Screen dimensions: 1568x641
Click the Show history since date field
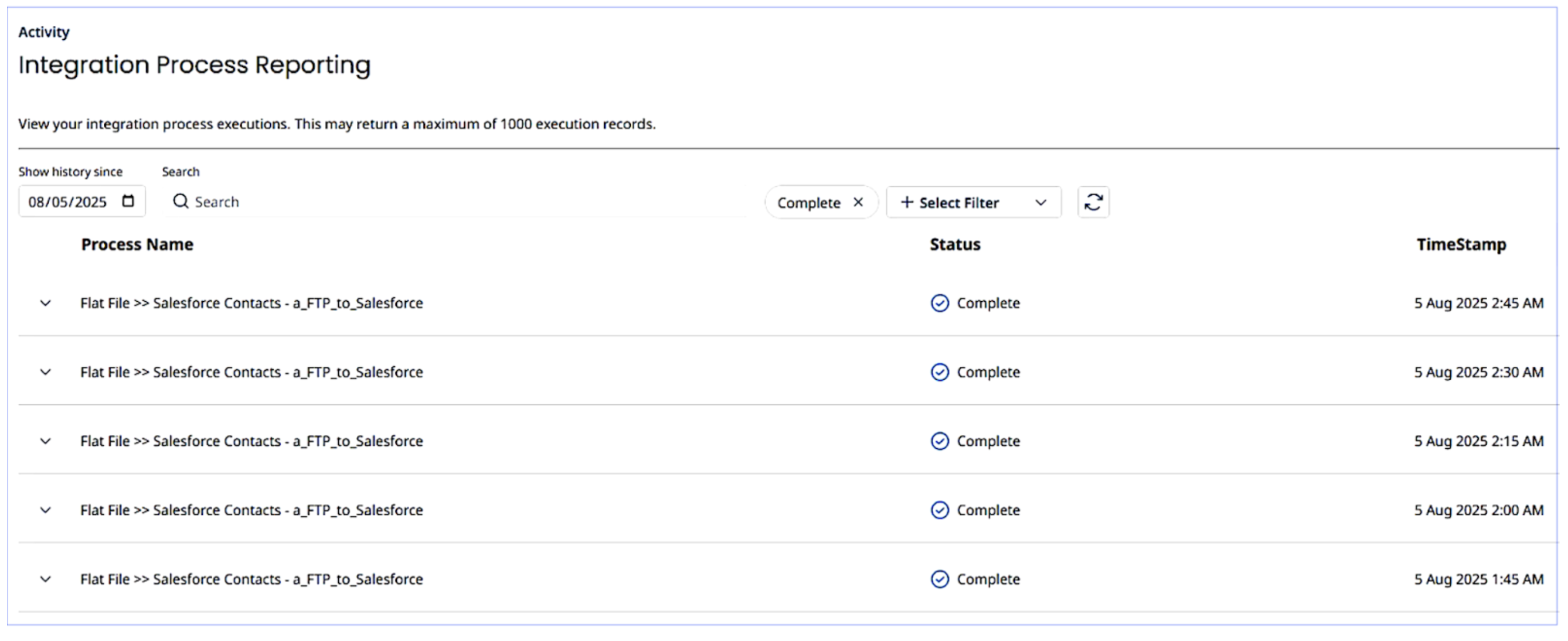(x=68, y=202)
